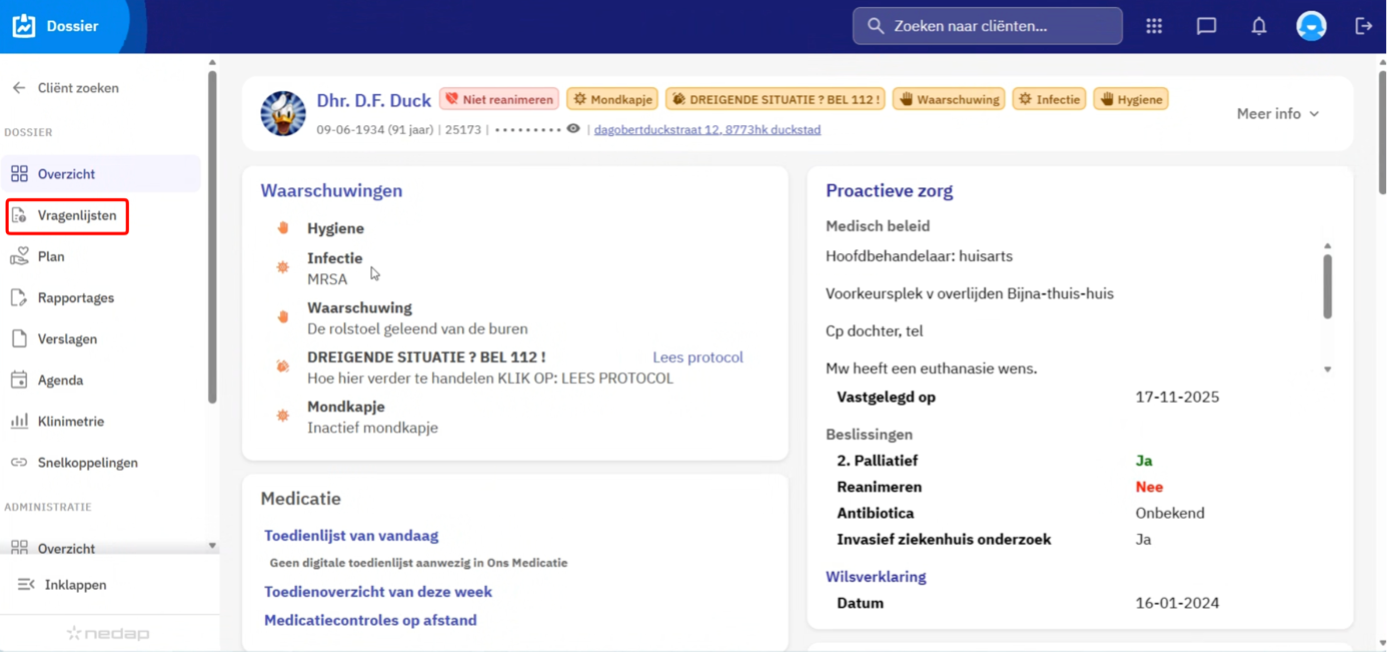Click the Niet reanimeren badge
Image resolution: width=1390 pixels, height=656 pixels.
pyautogui.click(x=499, y=99)
